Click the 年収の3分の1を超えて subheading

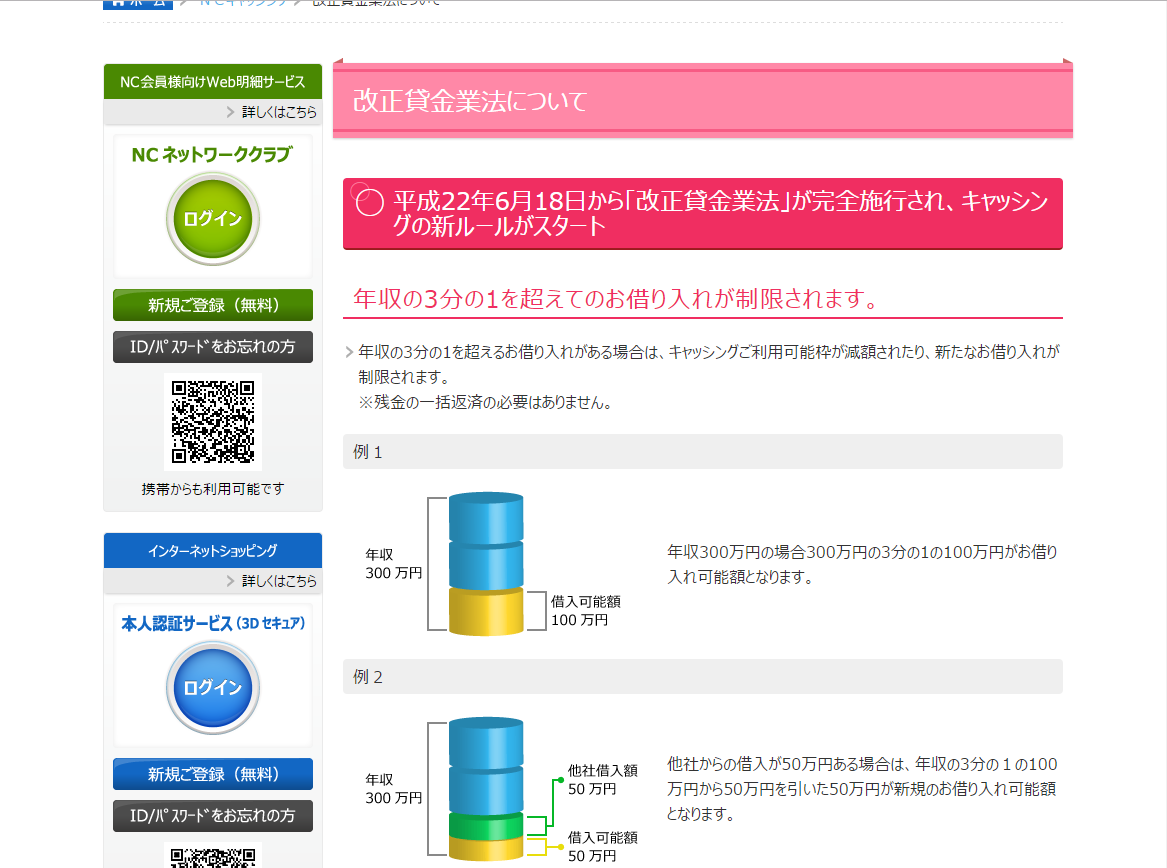[616, 299]
